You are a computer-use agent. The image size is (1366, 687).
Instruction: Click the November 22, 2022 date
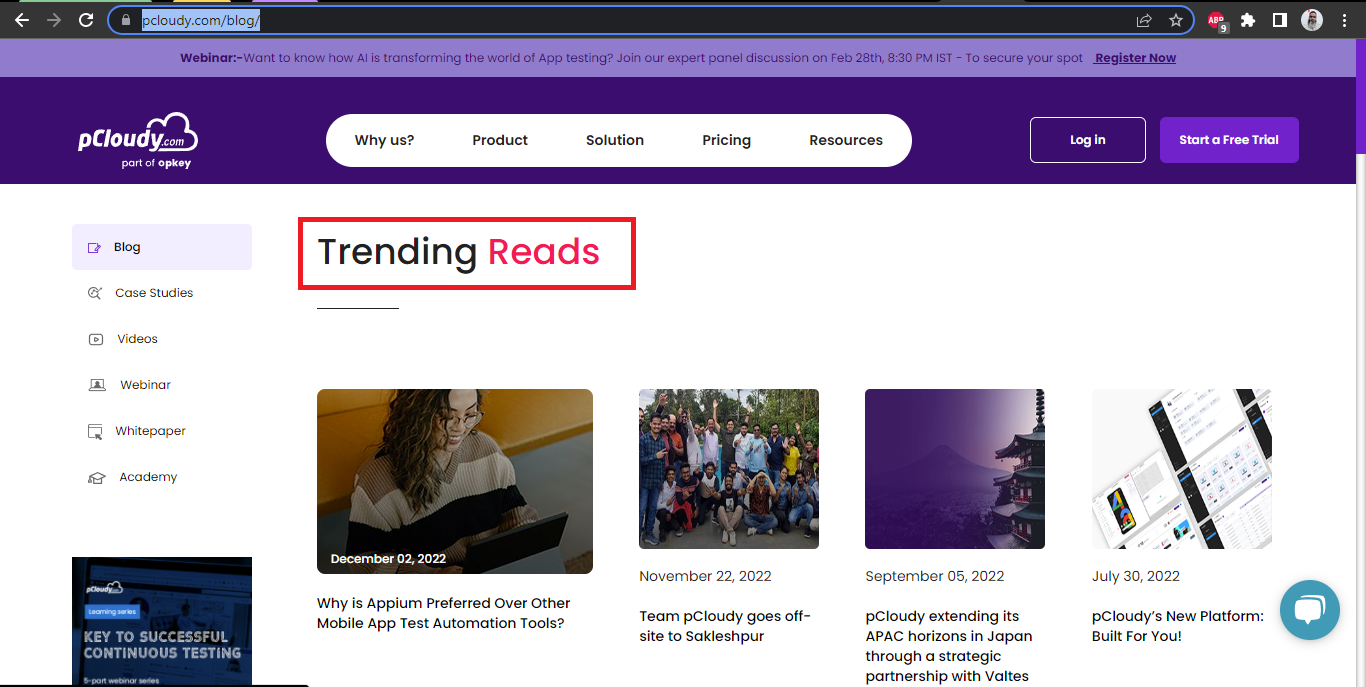pyautogui.click(x=705, y=576)
